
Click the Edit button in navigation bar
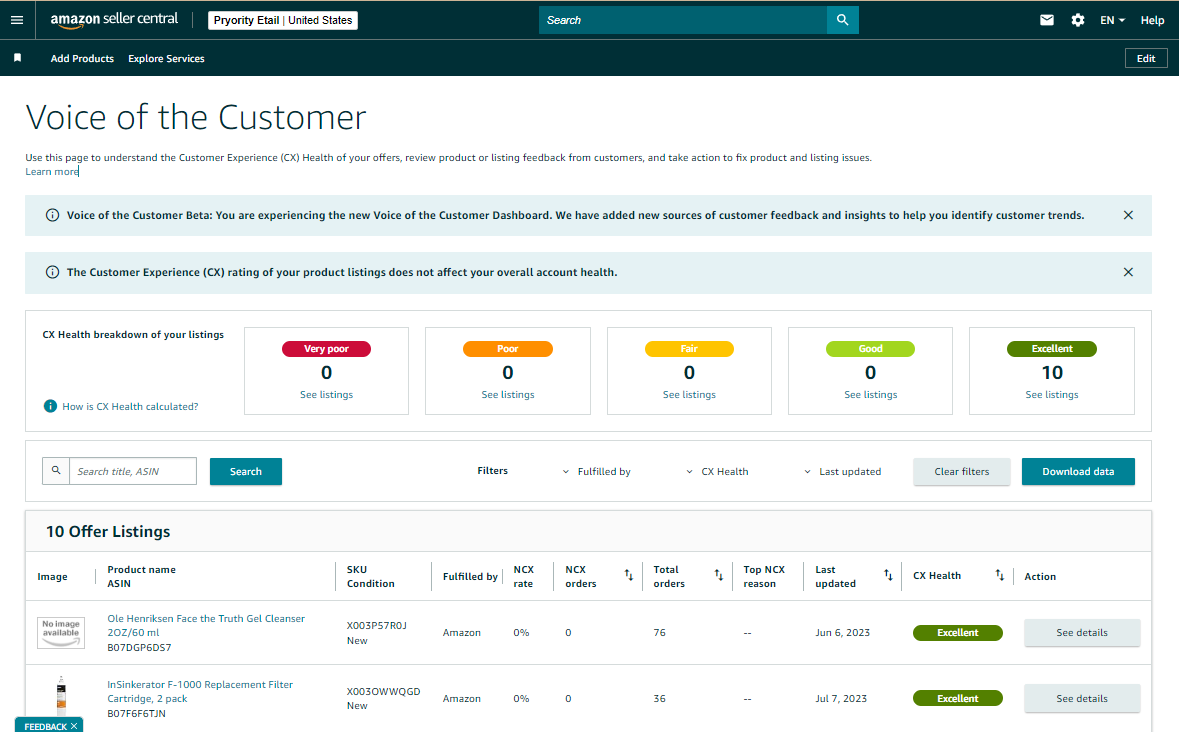click(x=1146, y=58)
